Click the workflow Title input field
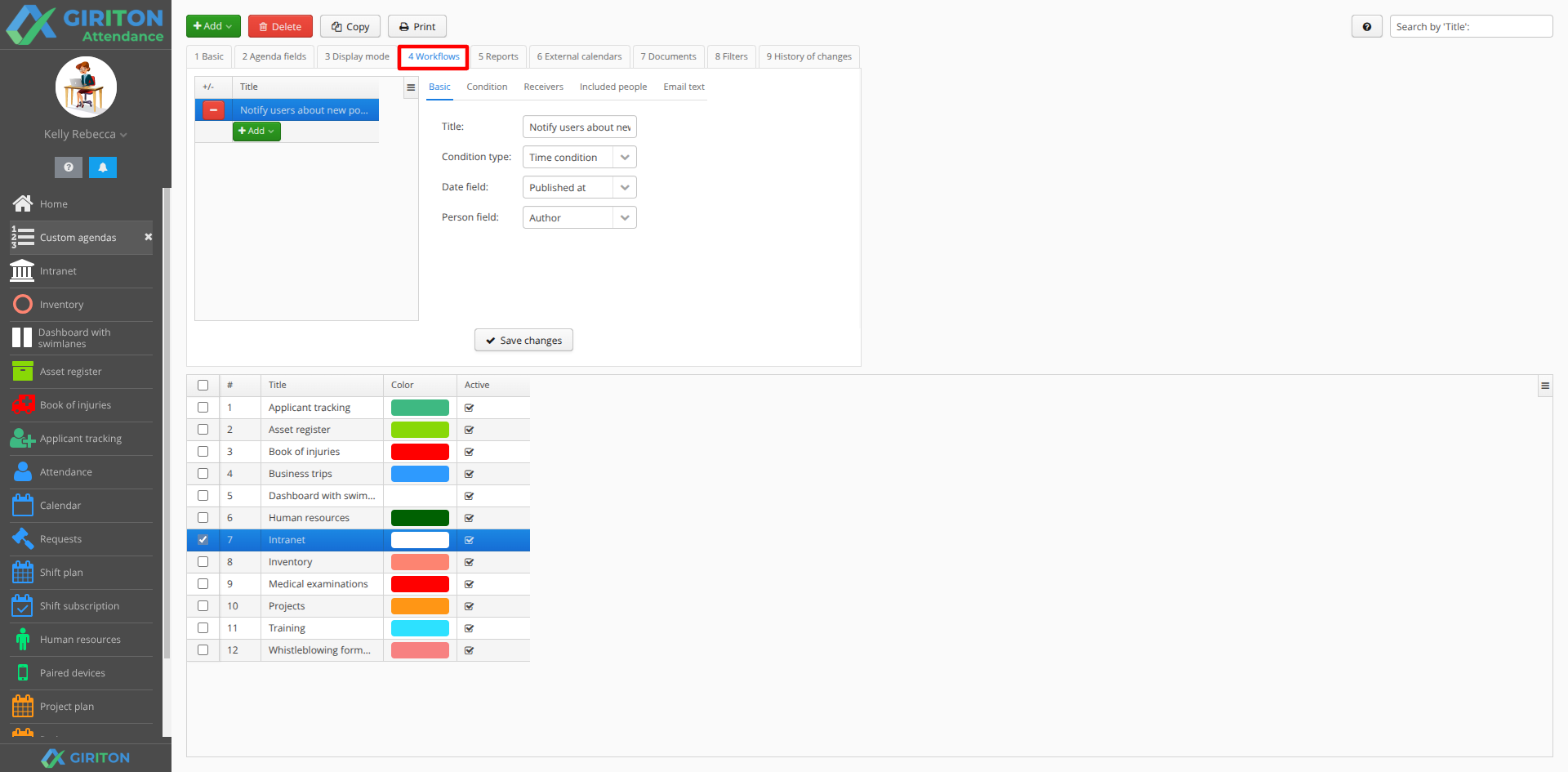Screen dimensions: 1568x772 point(579,127)
